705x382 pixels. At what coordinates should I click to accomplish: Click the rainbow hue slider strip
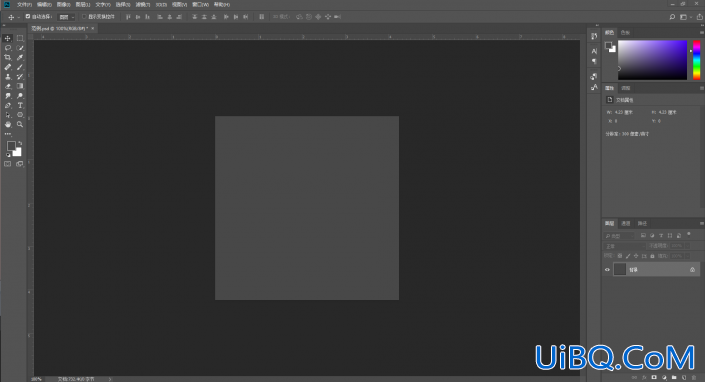tap(696, 60)
